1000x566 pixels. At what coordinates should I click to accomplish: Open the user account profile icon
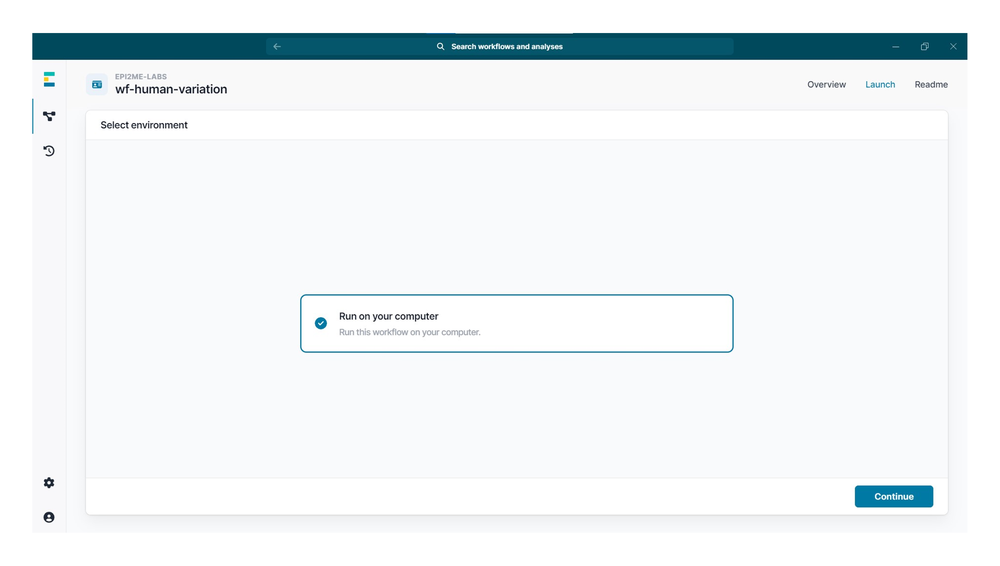[x=49, y=518]
